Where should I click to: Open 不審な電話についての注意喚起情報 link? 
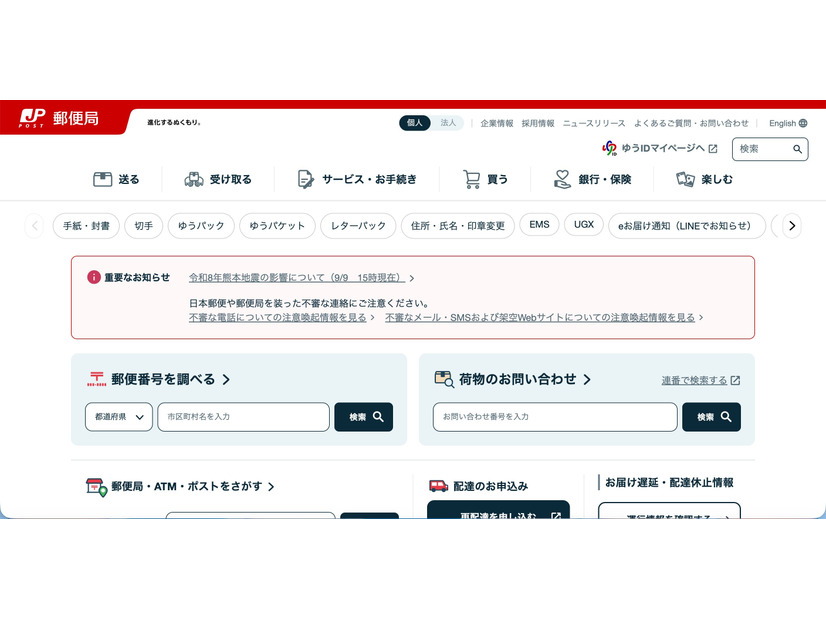[278, 318]
